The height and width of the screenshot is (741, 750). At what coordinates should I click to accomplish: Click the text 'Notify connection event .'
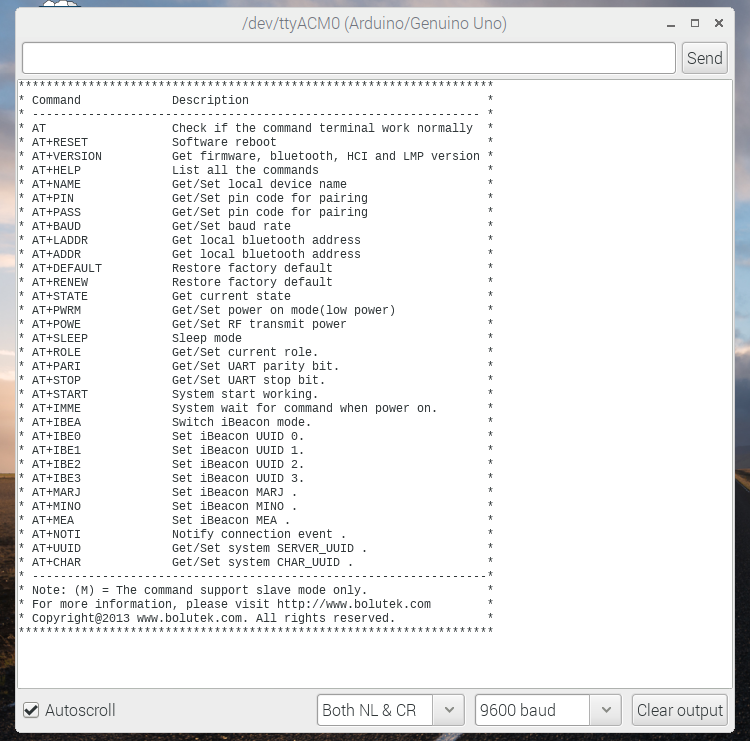259,534
